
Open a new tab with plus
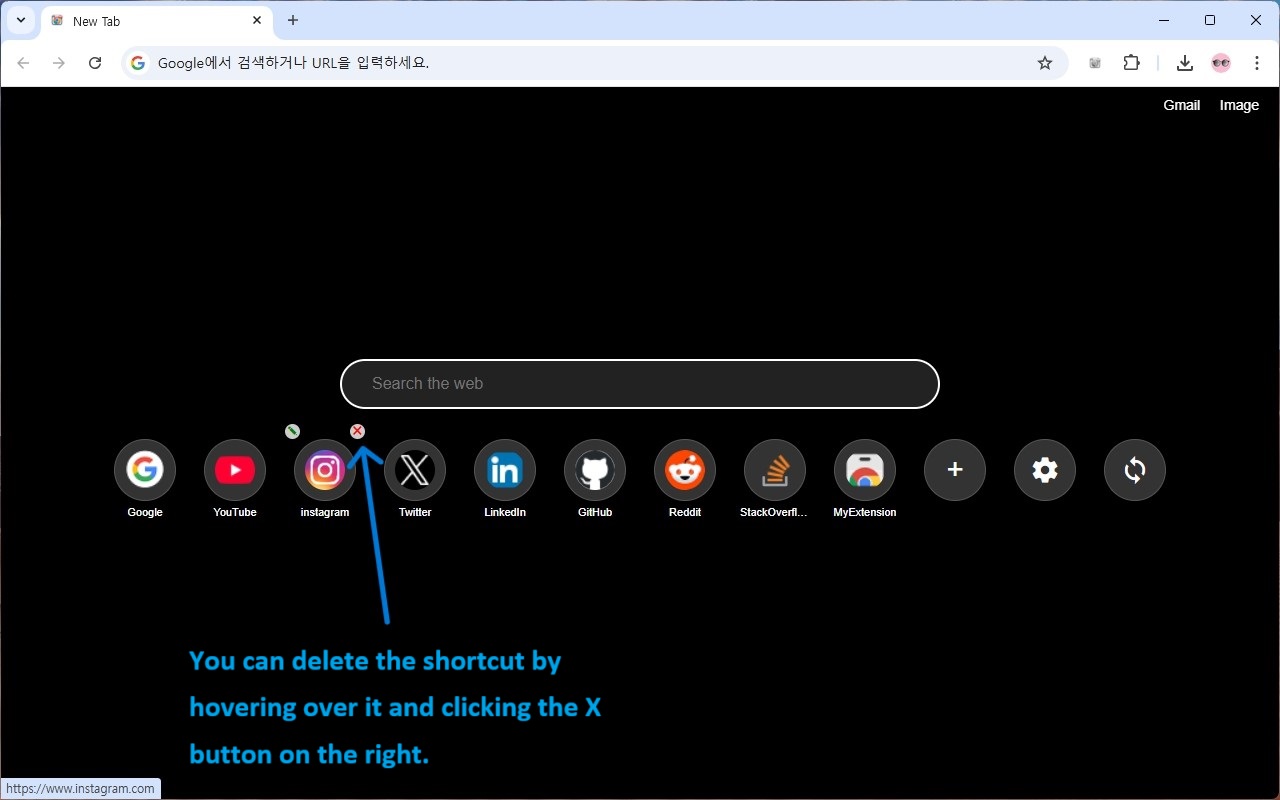(293, 20)
